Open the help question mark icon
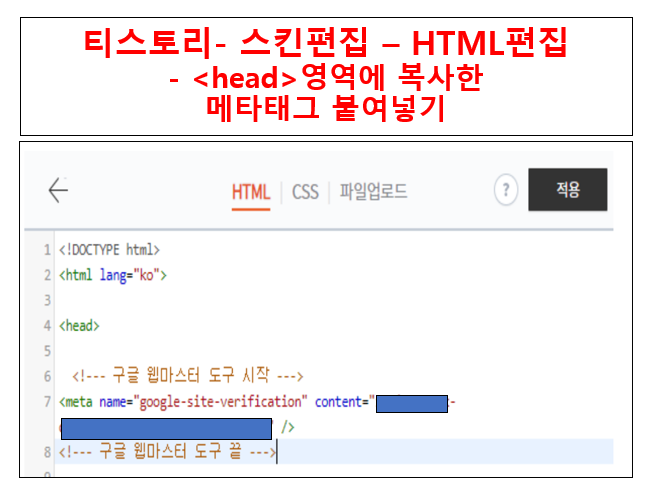The width and height of the screenshot is (648, 497). pyautogui.click(x=506, y=190)
